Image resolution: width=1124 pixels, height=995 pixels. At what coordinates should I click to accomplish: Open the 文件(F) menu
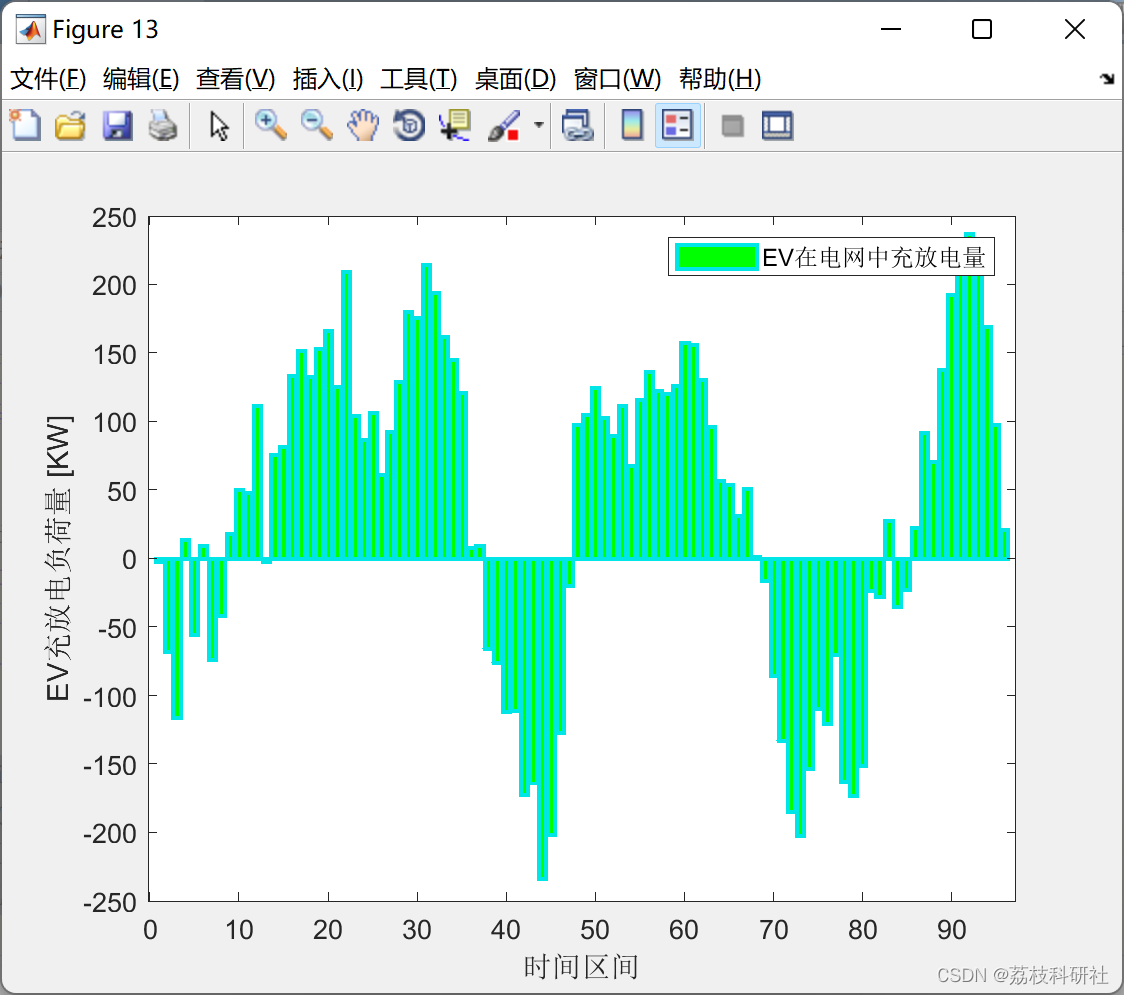pos(48,79)
